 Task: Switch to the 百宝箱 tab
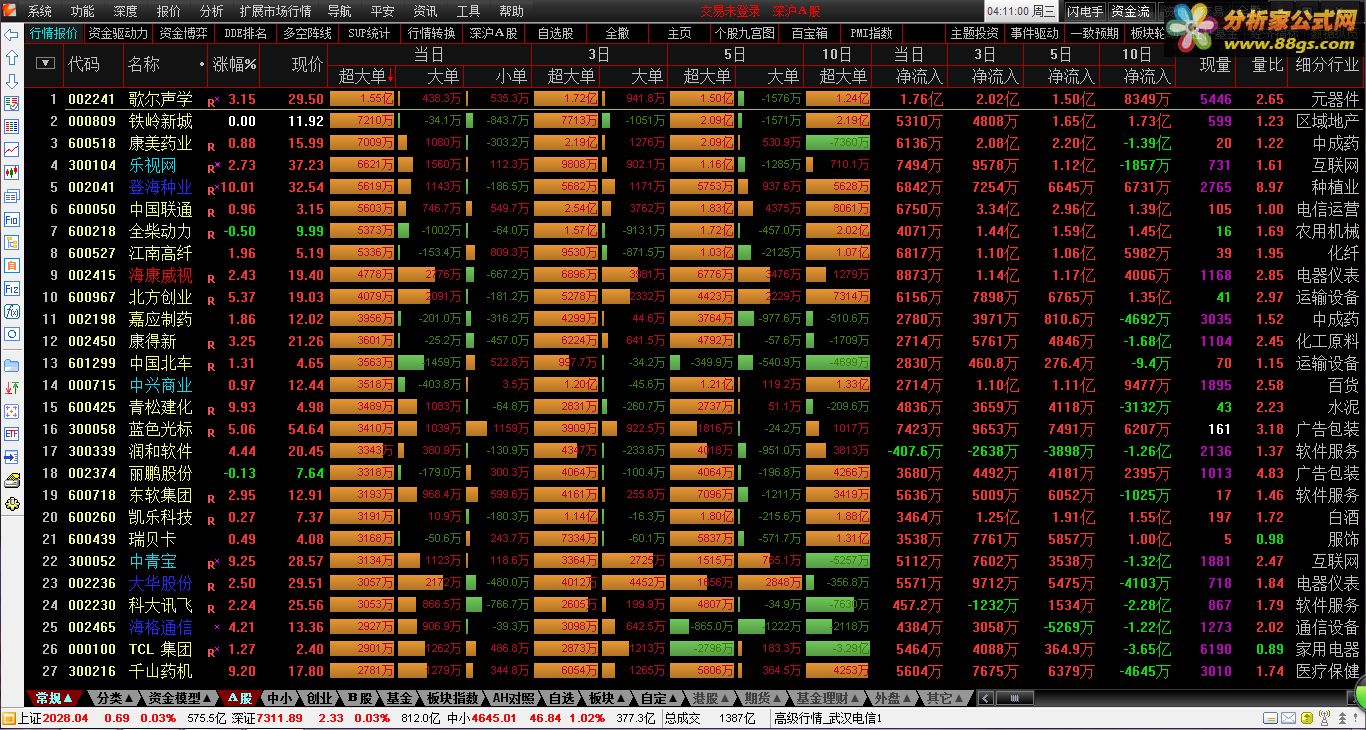pyautogui.click(x=809, y=33)
